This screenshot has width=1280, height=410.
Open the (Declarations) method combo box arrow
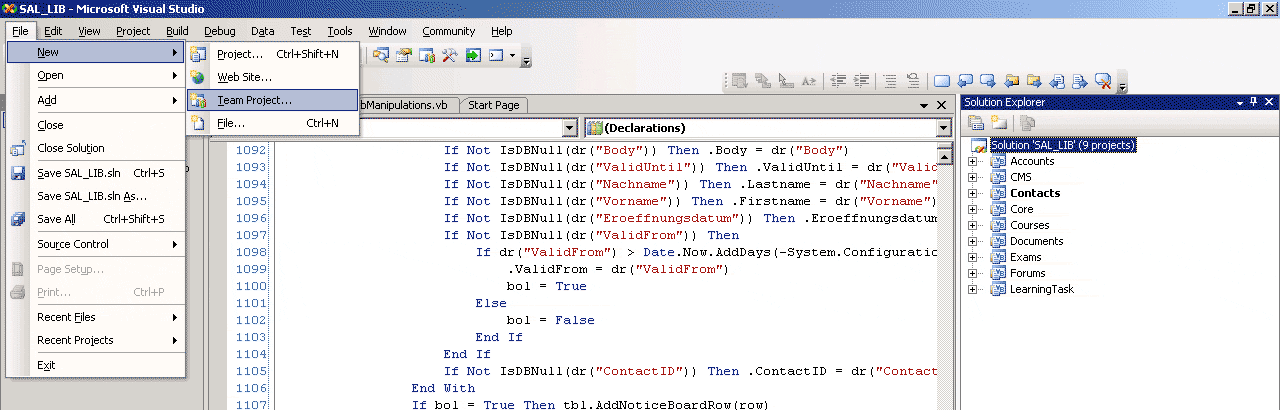tap(943, 128)
